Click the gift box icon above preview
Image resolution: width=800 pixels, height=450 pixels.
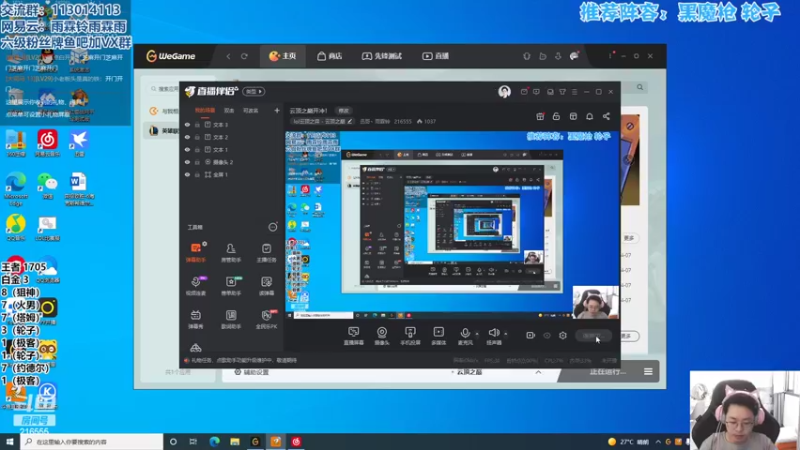tap(540, 116)
